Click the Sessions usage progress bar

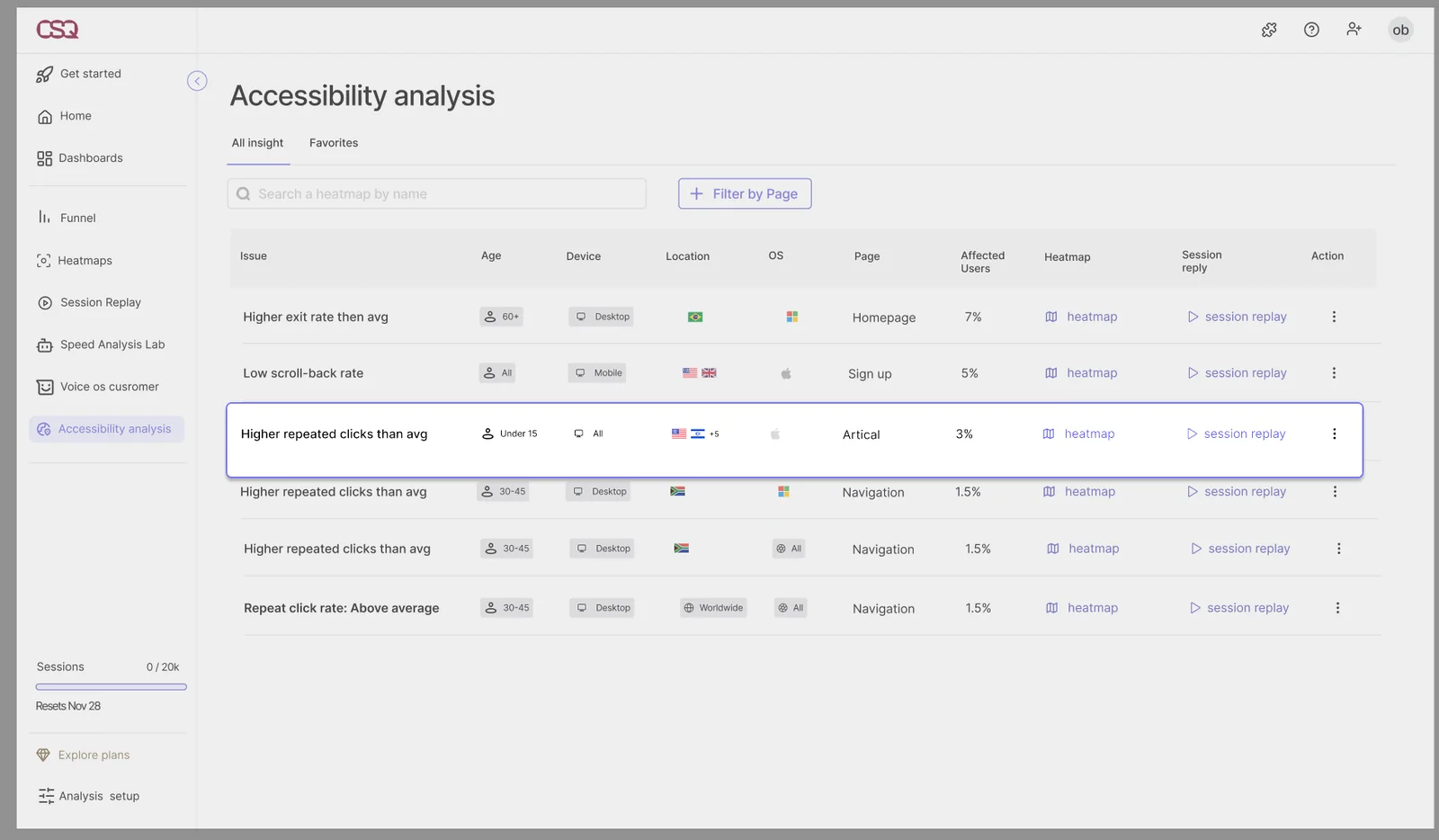pos(112,687)
